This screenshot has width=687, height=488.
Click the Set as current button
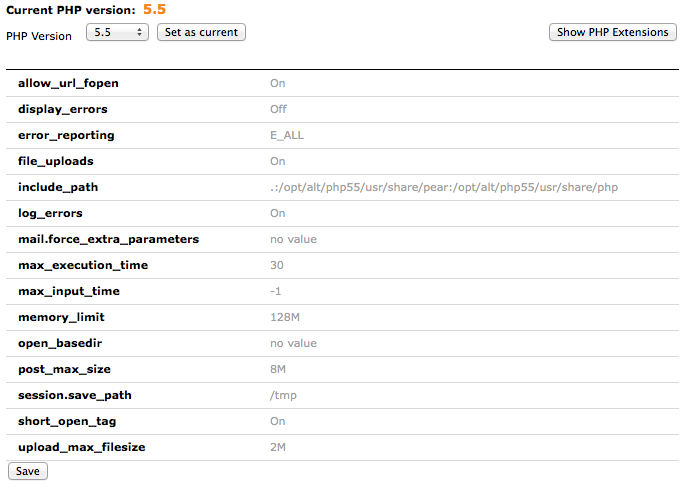(201, 32)
